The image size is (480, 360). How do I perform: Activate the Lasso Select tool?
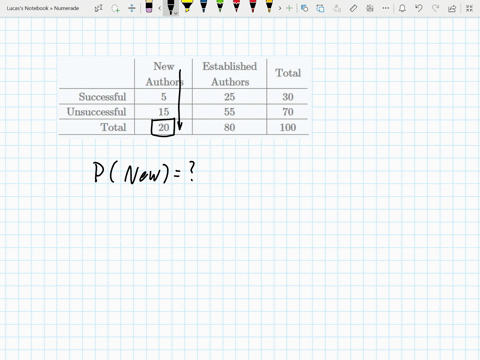[115, 8]
